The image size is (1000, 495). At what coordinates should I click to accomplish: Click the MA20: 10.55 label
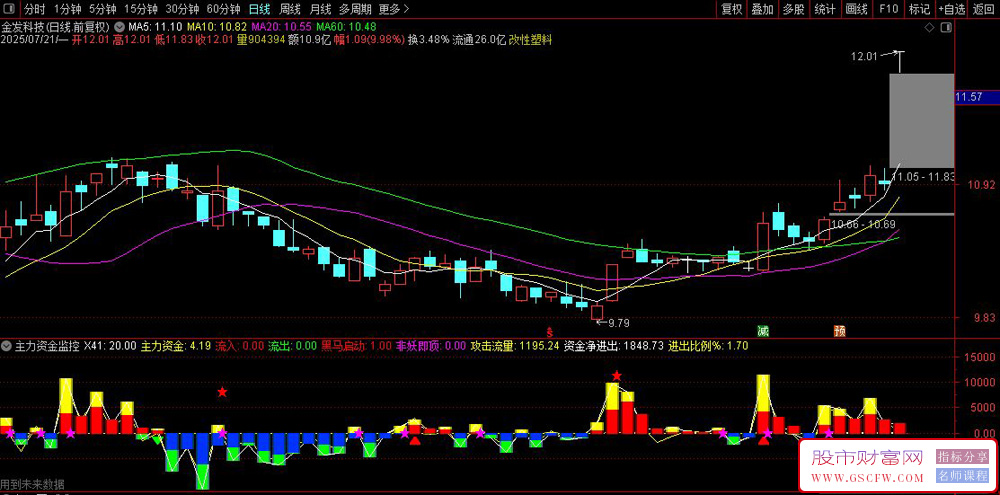pos(281,27)
